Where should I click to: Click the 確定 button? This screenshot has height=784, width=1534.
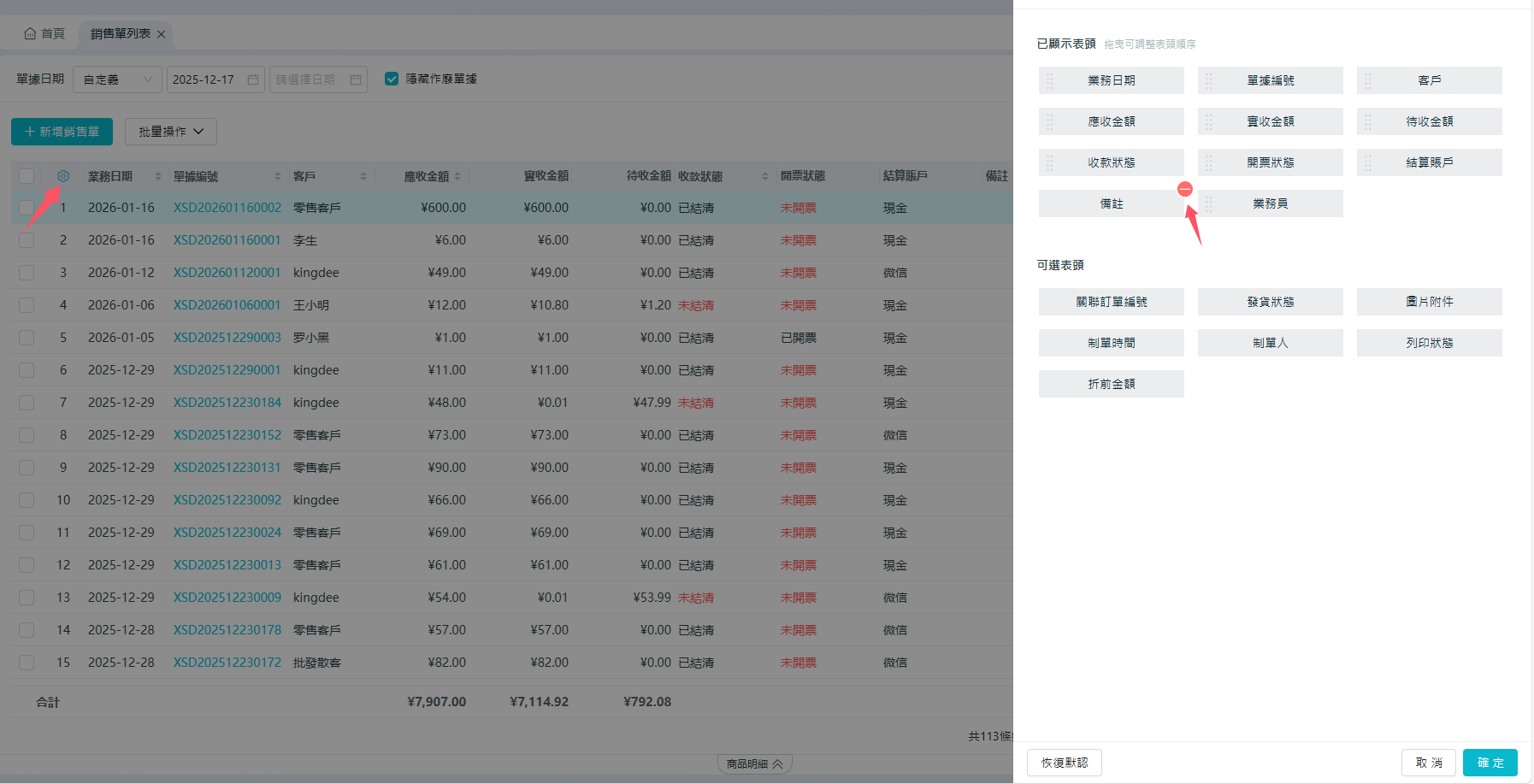point(1490,763)
